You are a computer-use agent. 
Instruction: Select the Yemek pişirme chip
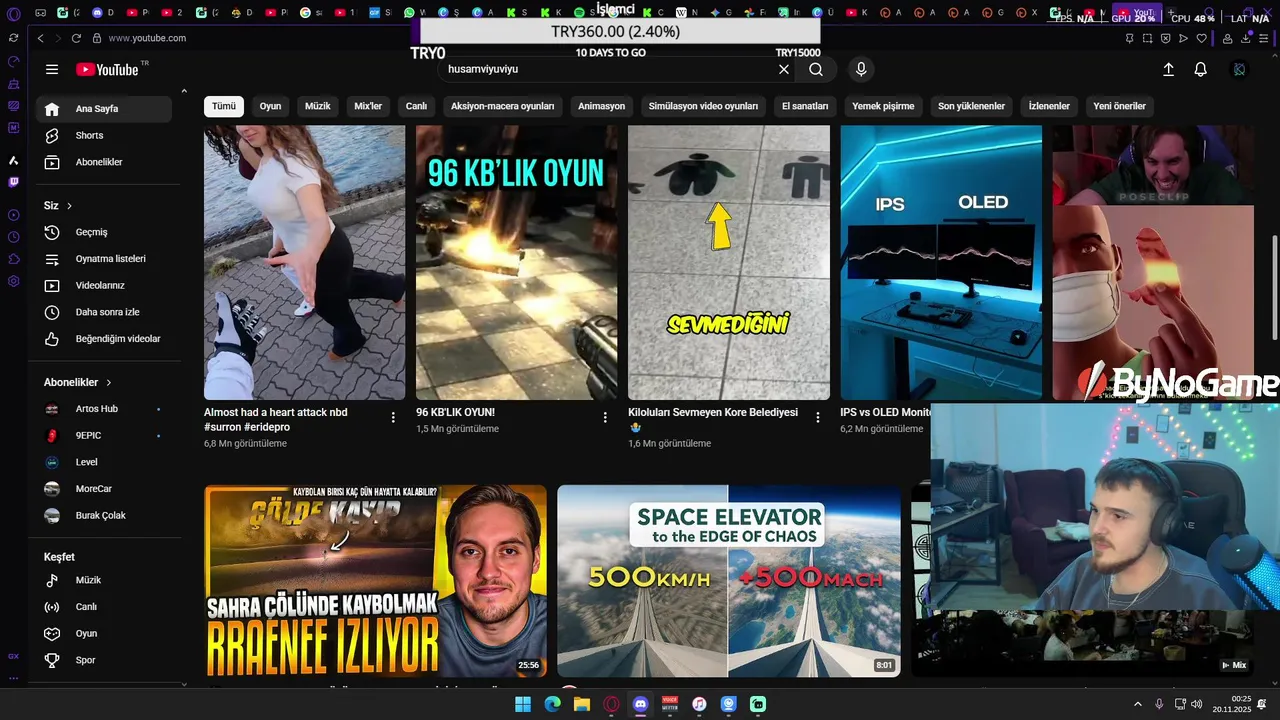883,106
